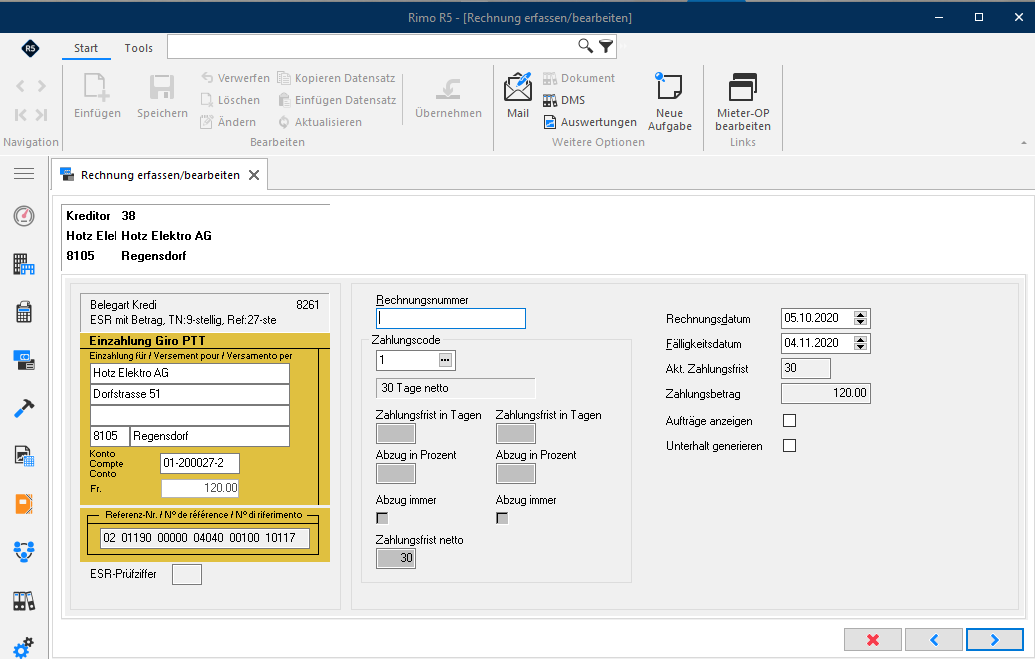Click the Referenz-Nr. field
This screenshot has width=1035, height=659.
205,538
